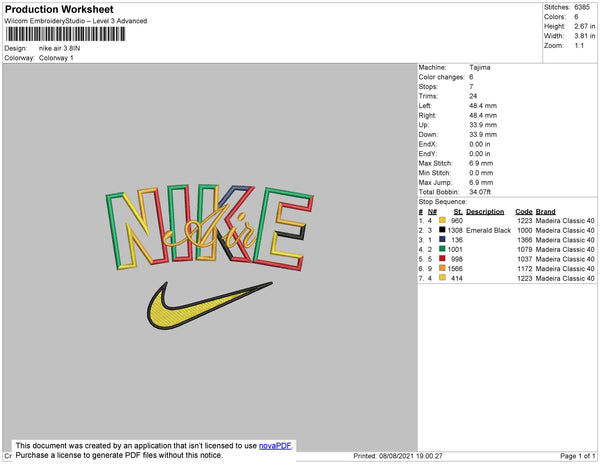600x464 pixels.
Task: Select the EndX value 0.00 in
Action: [x=480, y=144]
